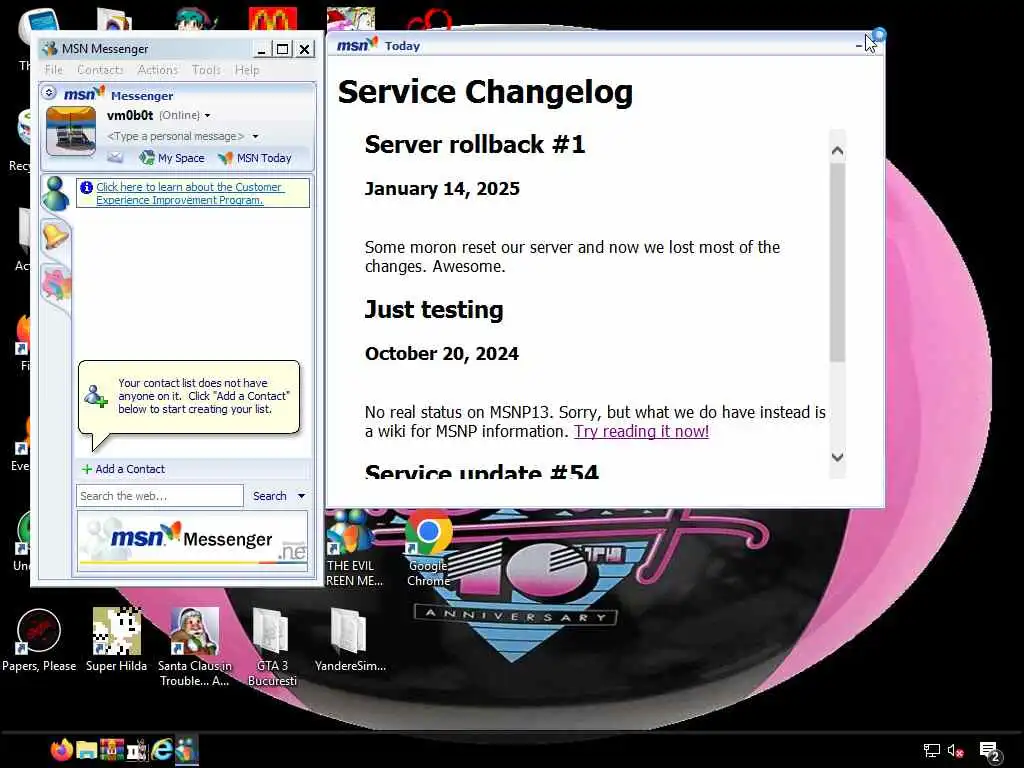This screenshot has width=1024, height=768.
Task: Select the alerts bell tab icon
Action: click(56, 236)
